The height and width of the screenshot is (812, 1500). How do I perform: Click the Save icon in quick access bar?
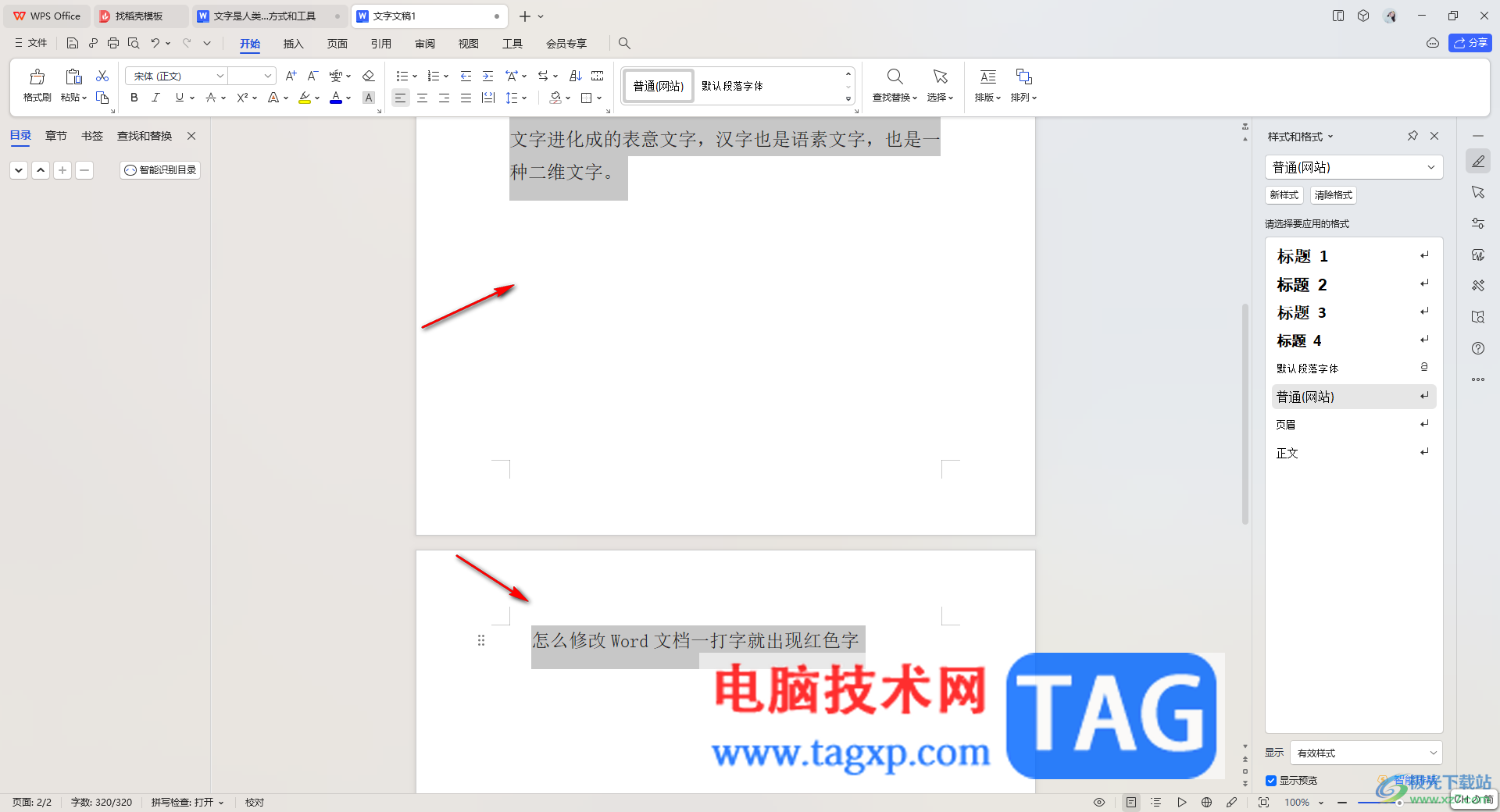(73, 43)
